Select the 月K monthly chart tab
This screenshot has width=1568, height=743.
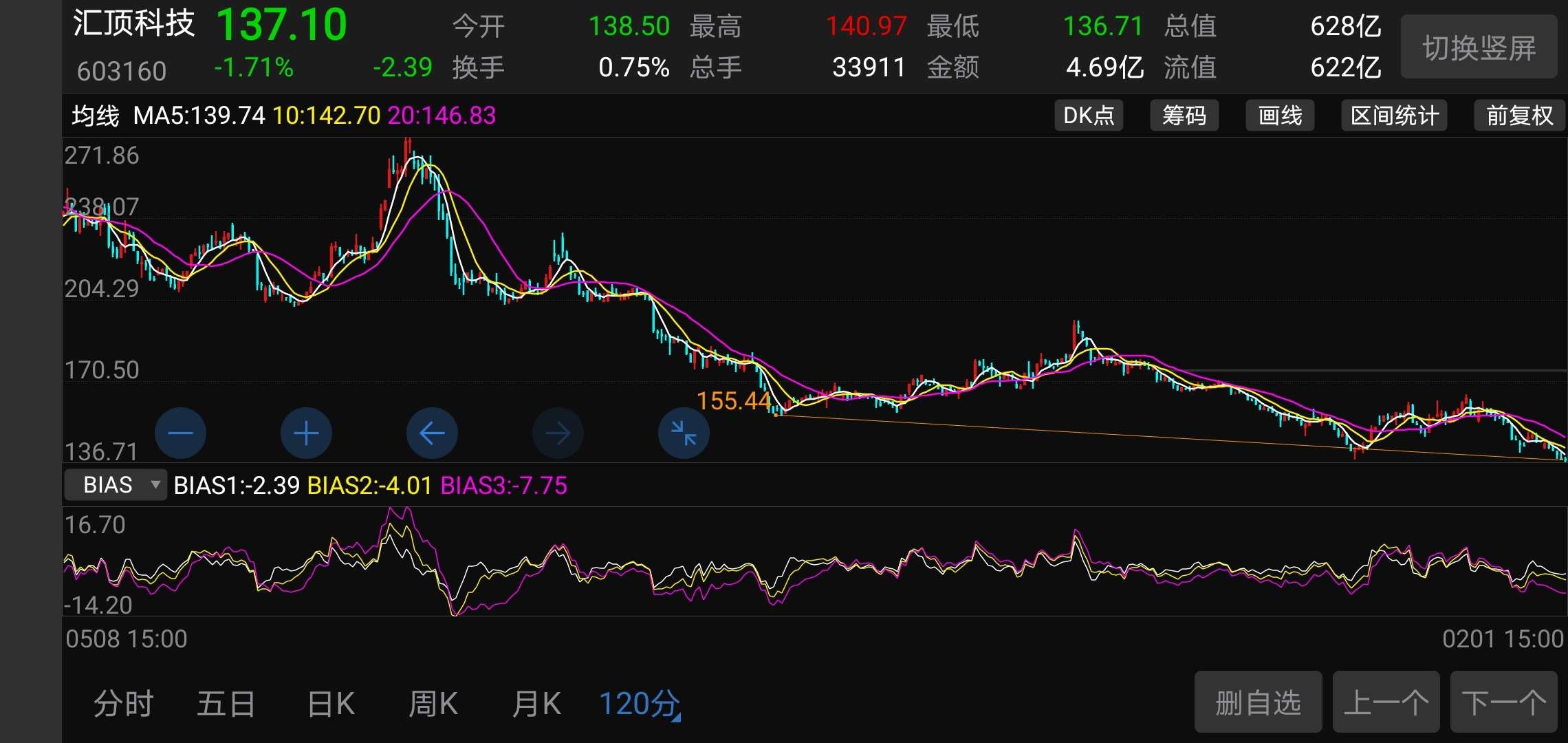536,704
